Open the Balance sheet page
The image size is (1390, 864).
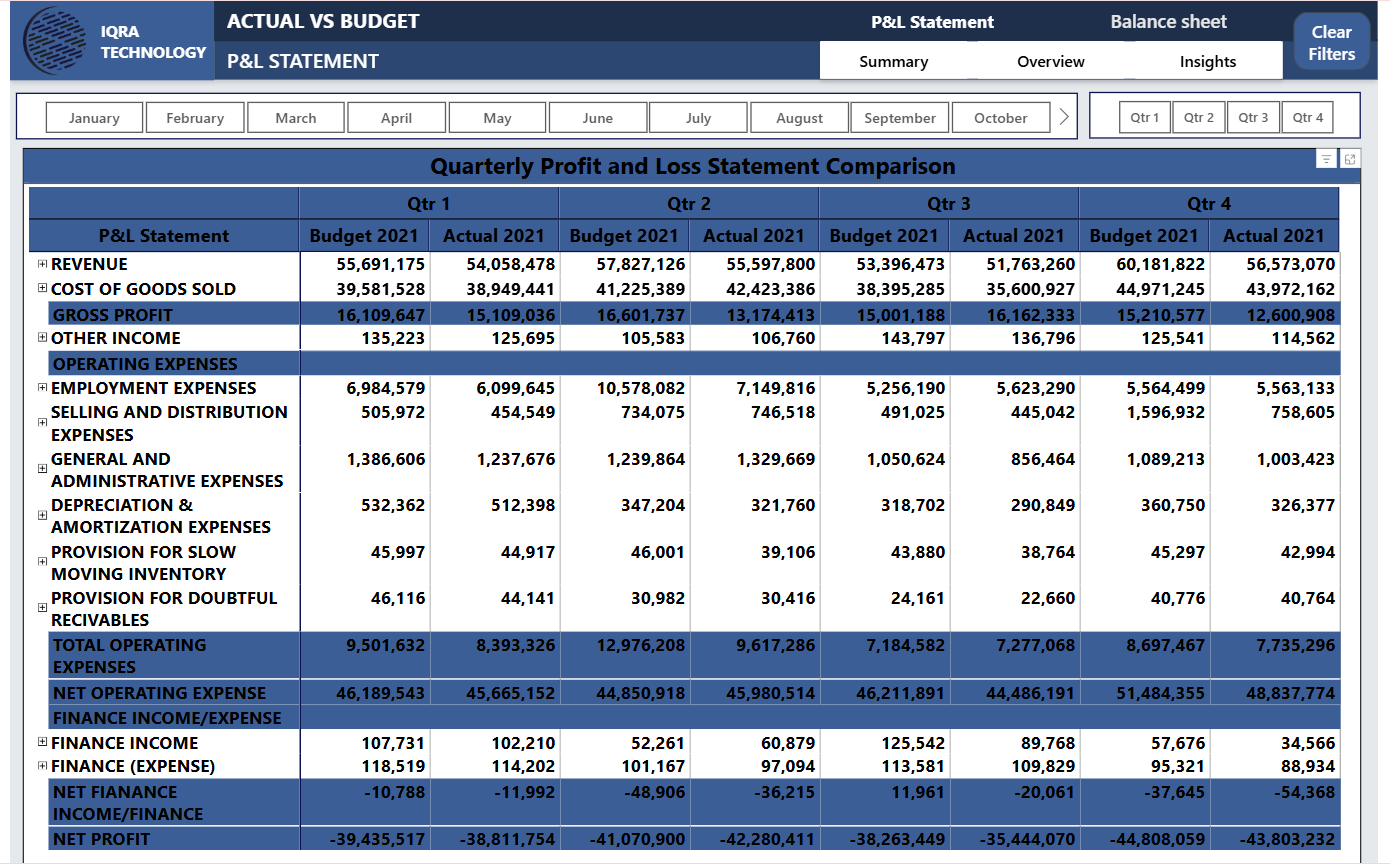[x=1168, y=21]
